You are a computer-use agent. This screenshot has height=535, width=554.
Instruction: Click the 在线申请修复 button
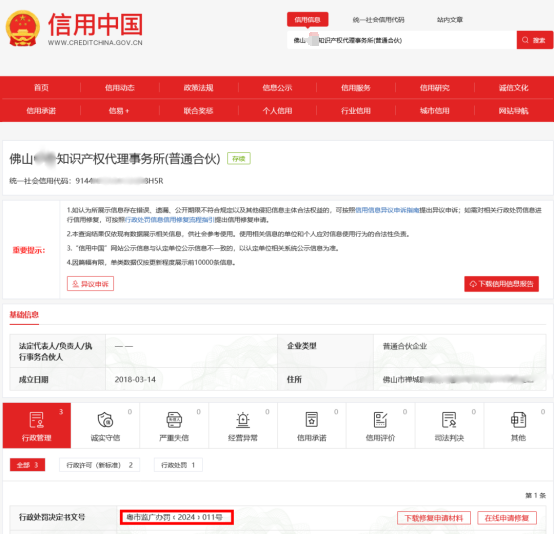(x=507, y=518)
